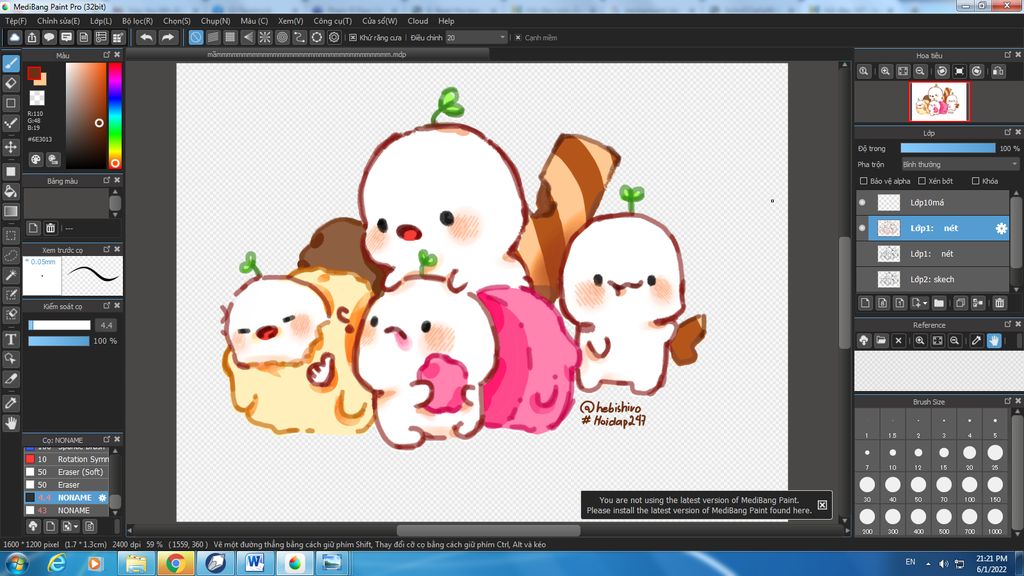
Task: Click the rainbow hue slider bar
Action: [x=115, y=116]
